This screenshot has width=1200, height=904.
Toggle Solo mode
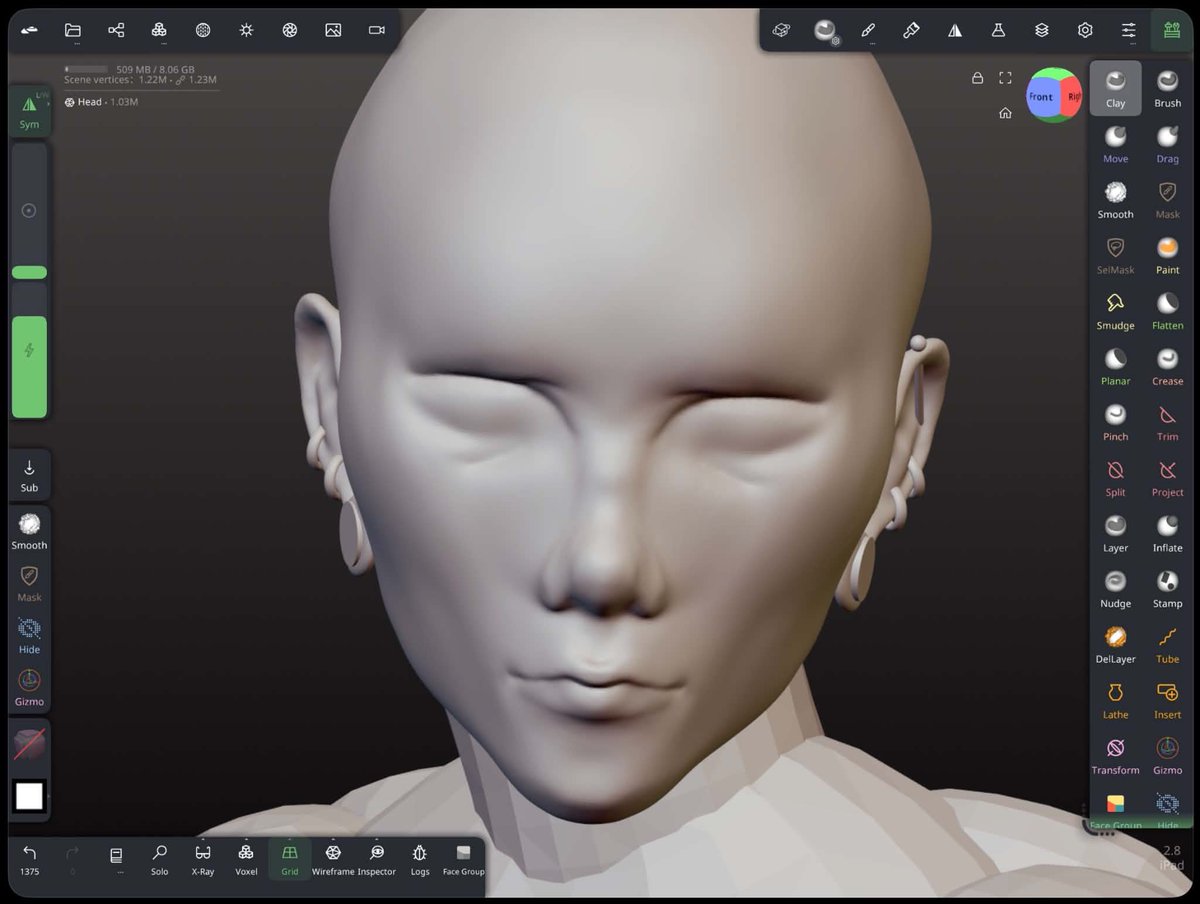click(159, 860)
